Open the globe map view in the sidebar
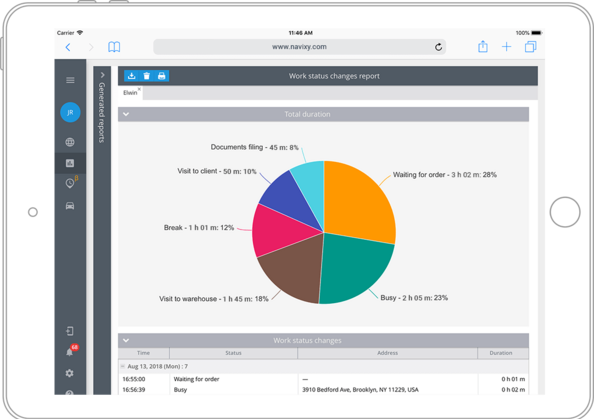The height and width of the screenshot is (419, 594). pos(70,142)
